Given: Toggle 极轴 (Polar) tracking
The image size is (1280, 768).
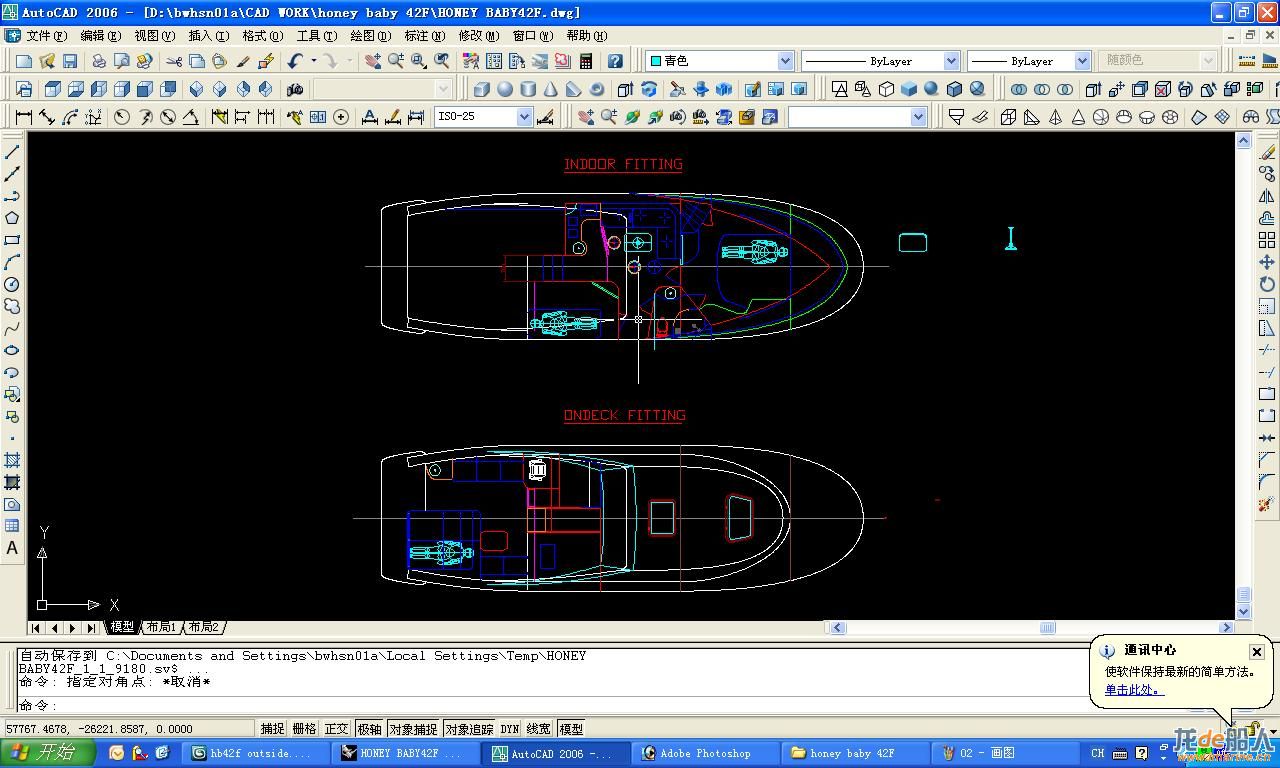Looking at the screenshot, I should click(370, 729).
